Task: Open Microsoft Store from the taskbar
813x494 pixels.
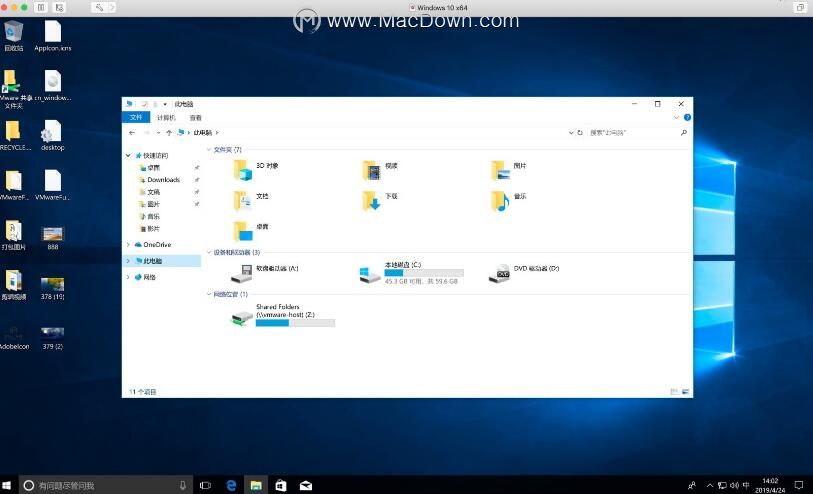Action: click(281, 485)
